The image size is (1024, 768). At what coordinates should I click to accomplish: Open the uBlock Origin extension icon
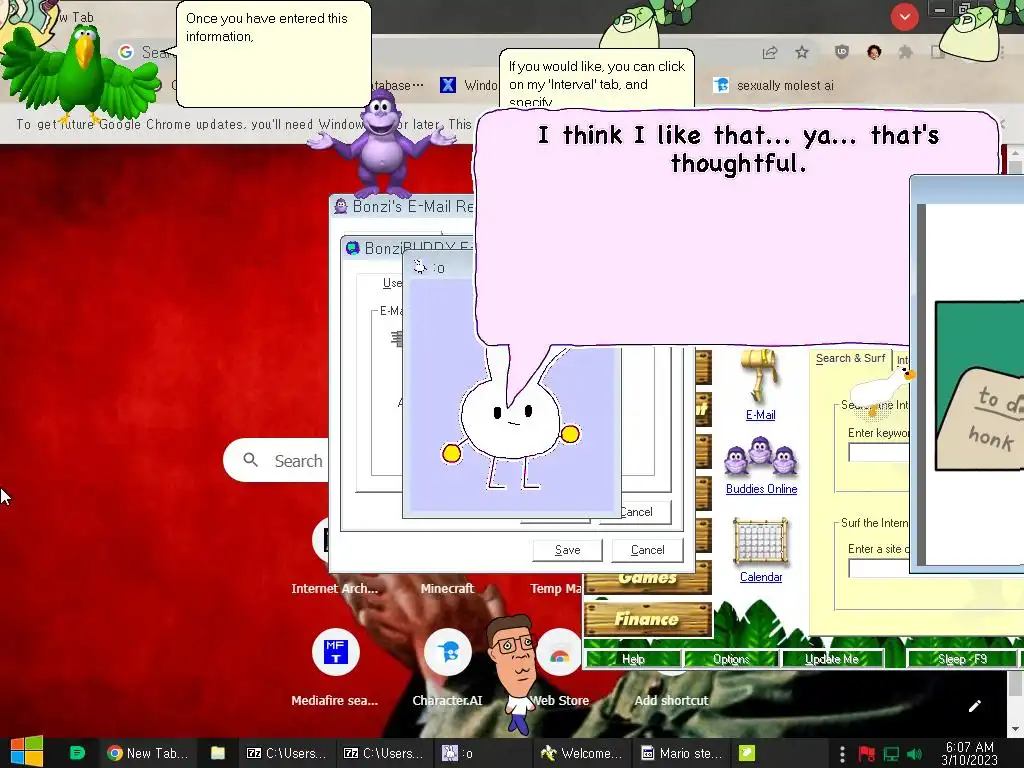[x=842, y=52]
